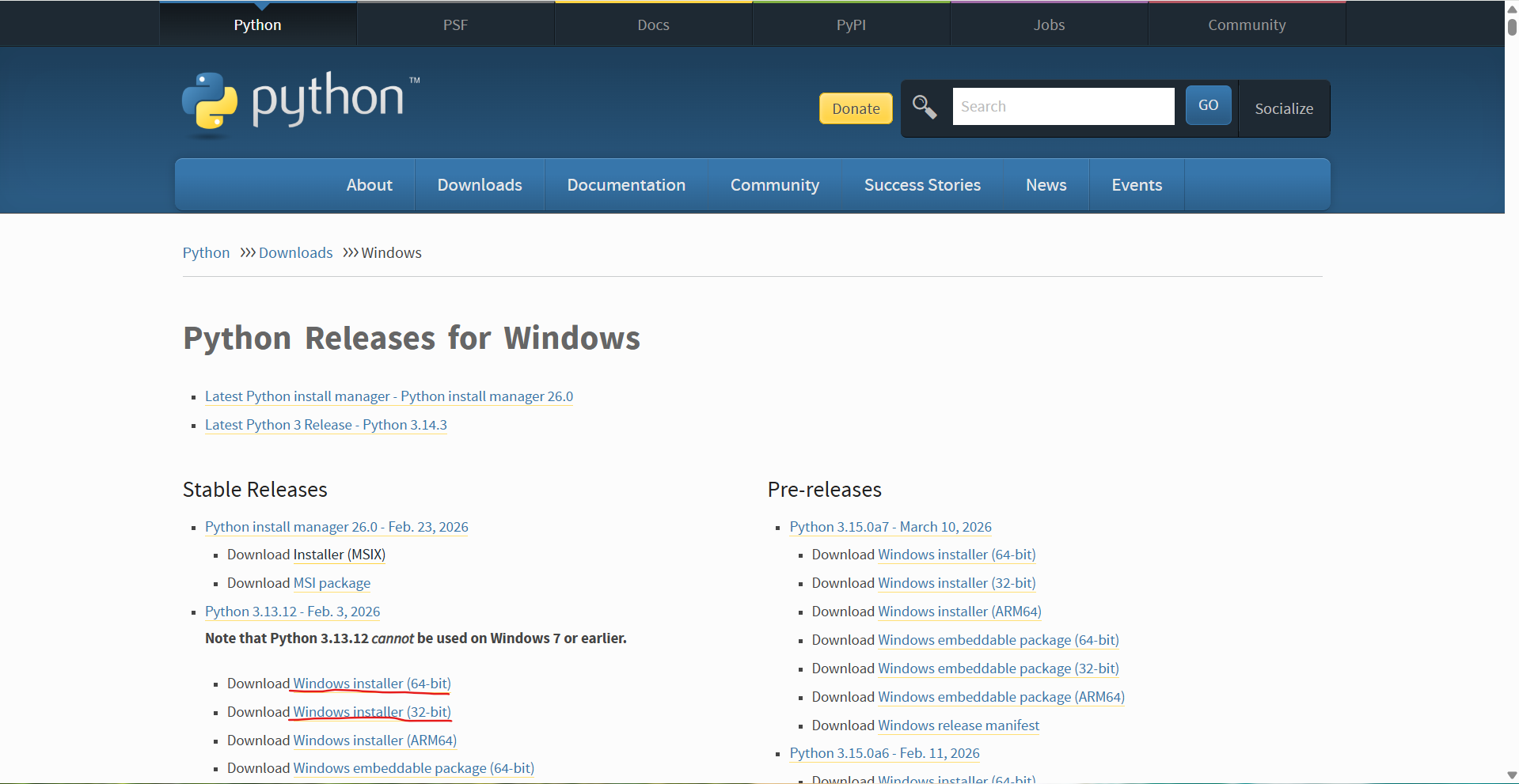Open the Windows release manifest link
Image resolution: width=1519 pixels, height=784 pixels.
[x=959, y=725]
